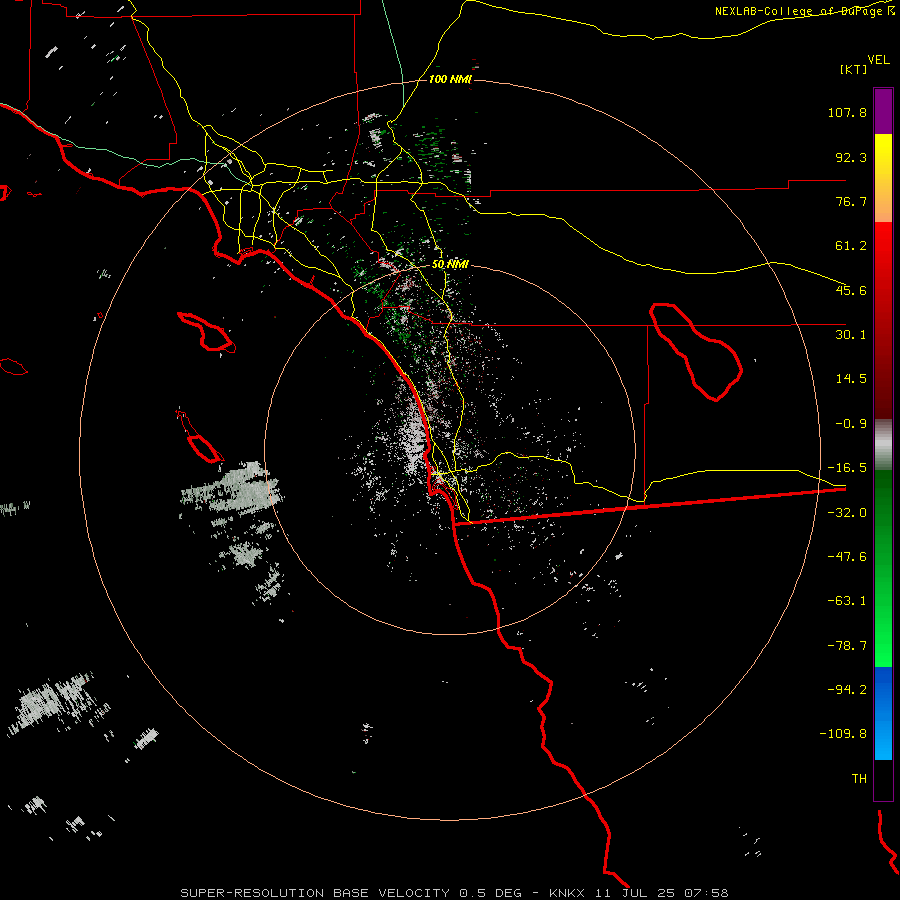
Task: Select the -16.5 legend value
Action: tap(847, 468)
